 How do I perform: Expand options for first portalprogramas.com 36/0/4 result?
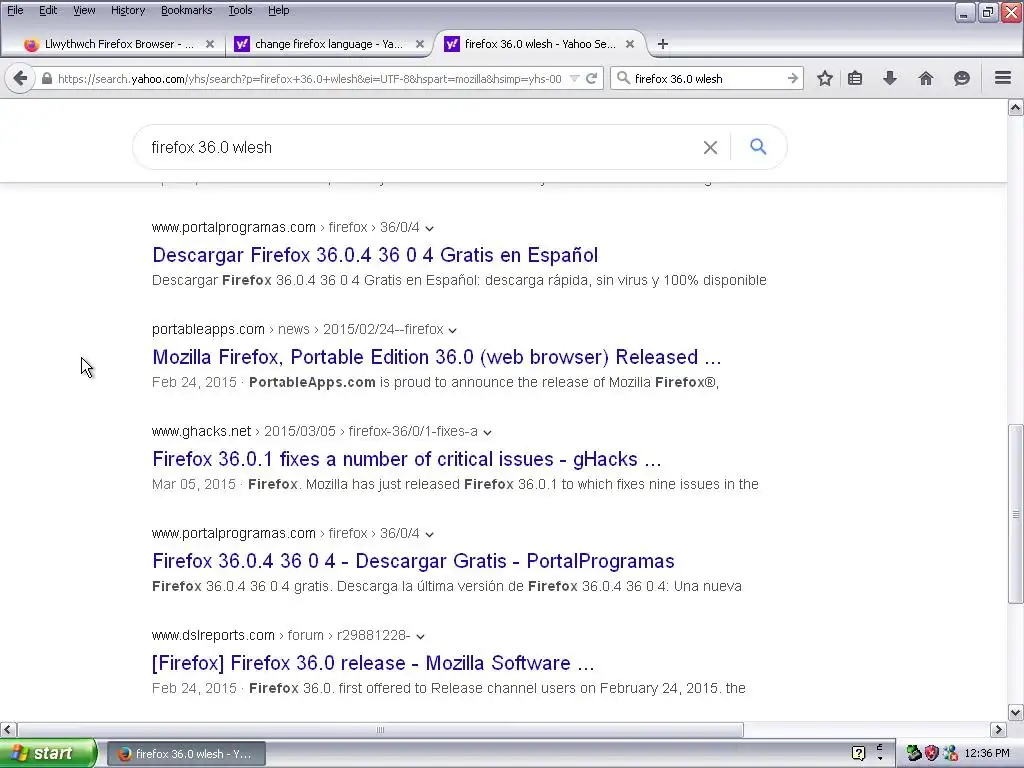point(429,228)
